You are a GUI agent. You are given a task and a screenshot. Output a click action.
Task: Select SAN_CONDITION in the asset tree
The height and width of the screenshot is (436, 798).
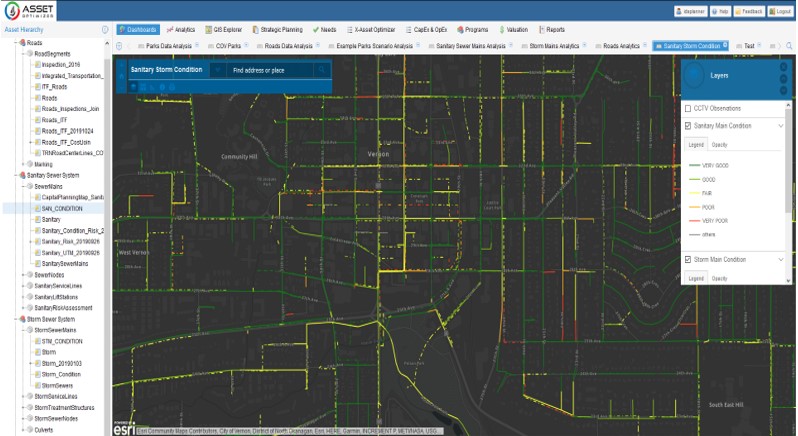click(x=61, y=208)
